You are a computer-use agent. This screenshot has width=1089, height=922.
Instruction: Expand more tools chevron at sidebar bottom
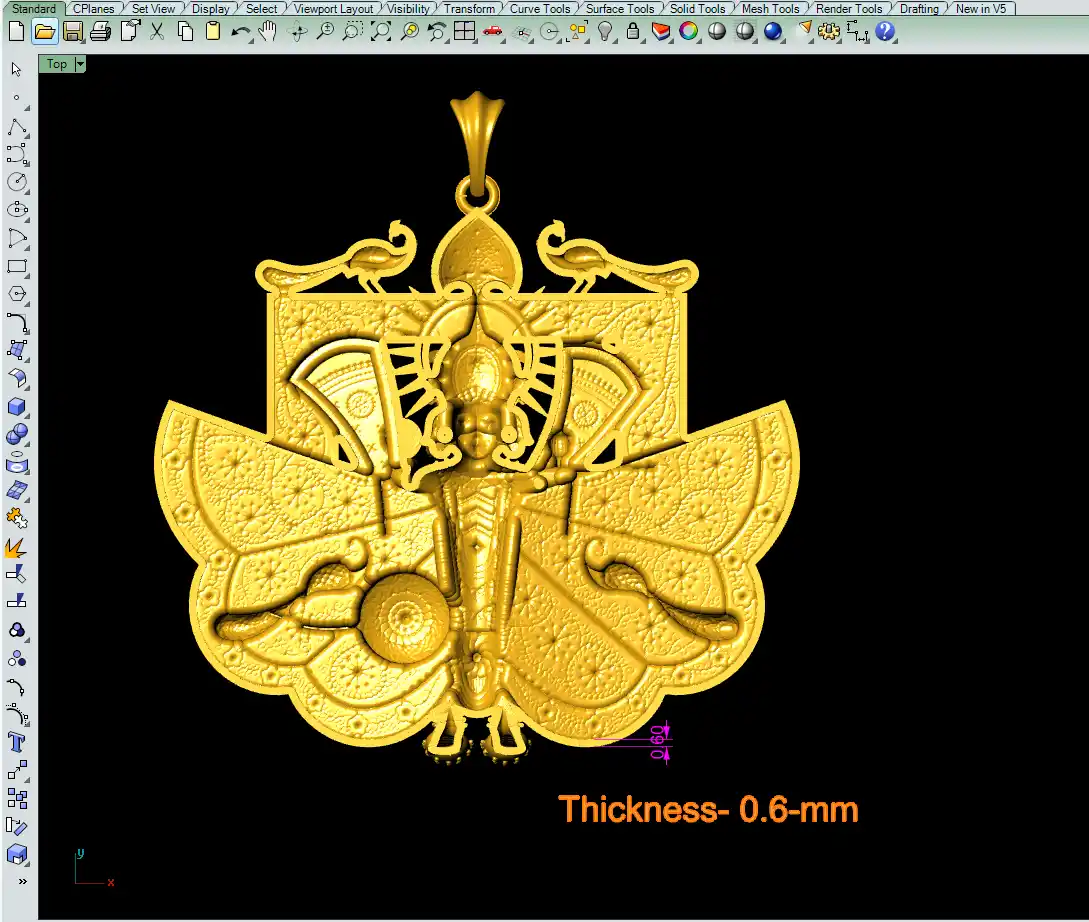tap(21, 882)
